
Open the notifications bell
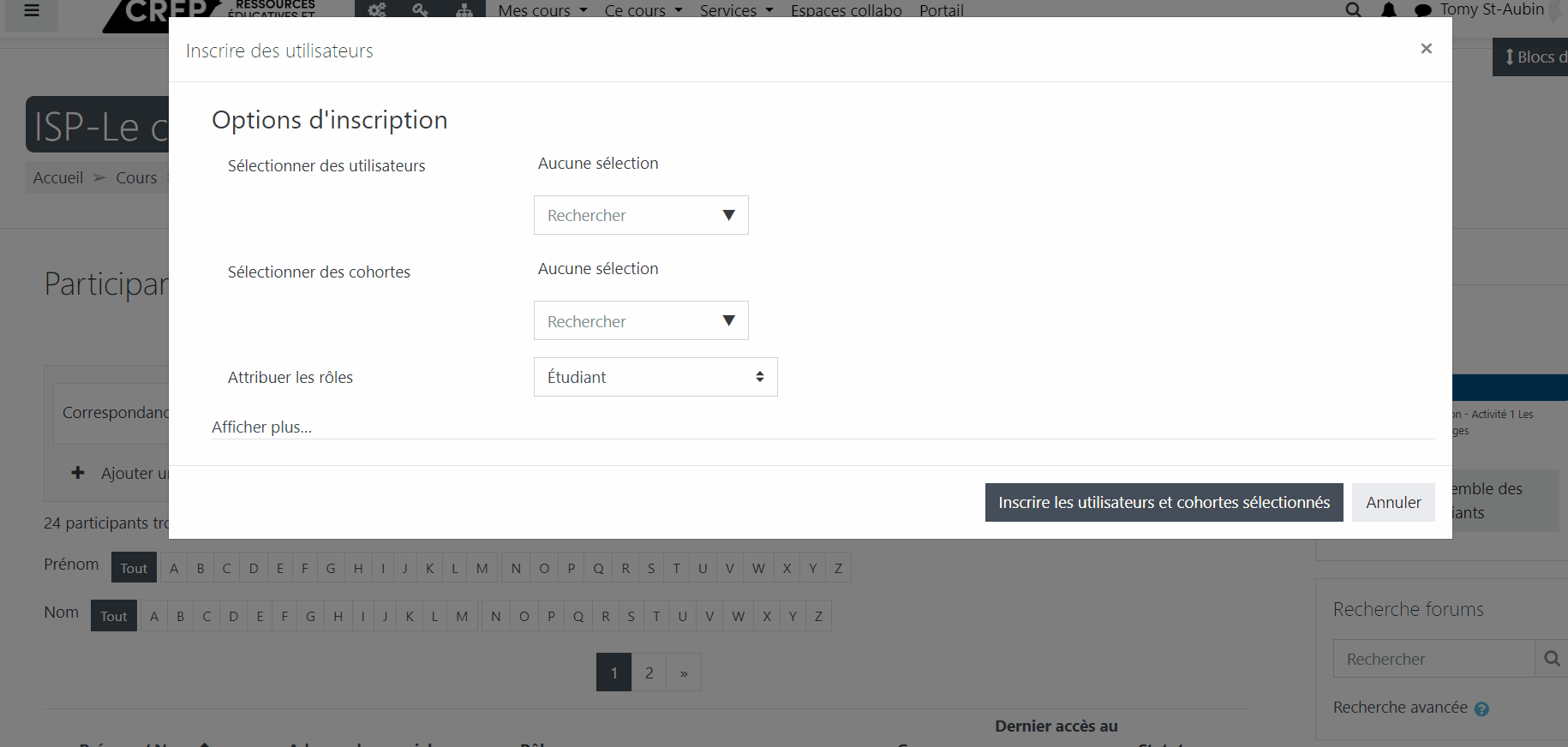(1389, 10)
